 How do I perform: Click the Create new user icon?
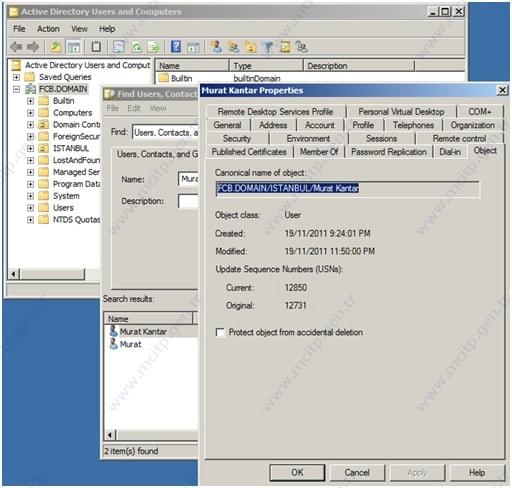pyautogui.click(x=216, y=47)
